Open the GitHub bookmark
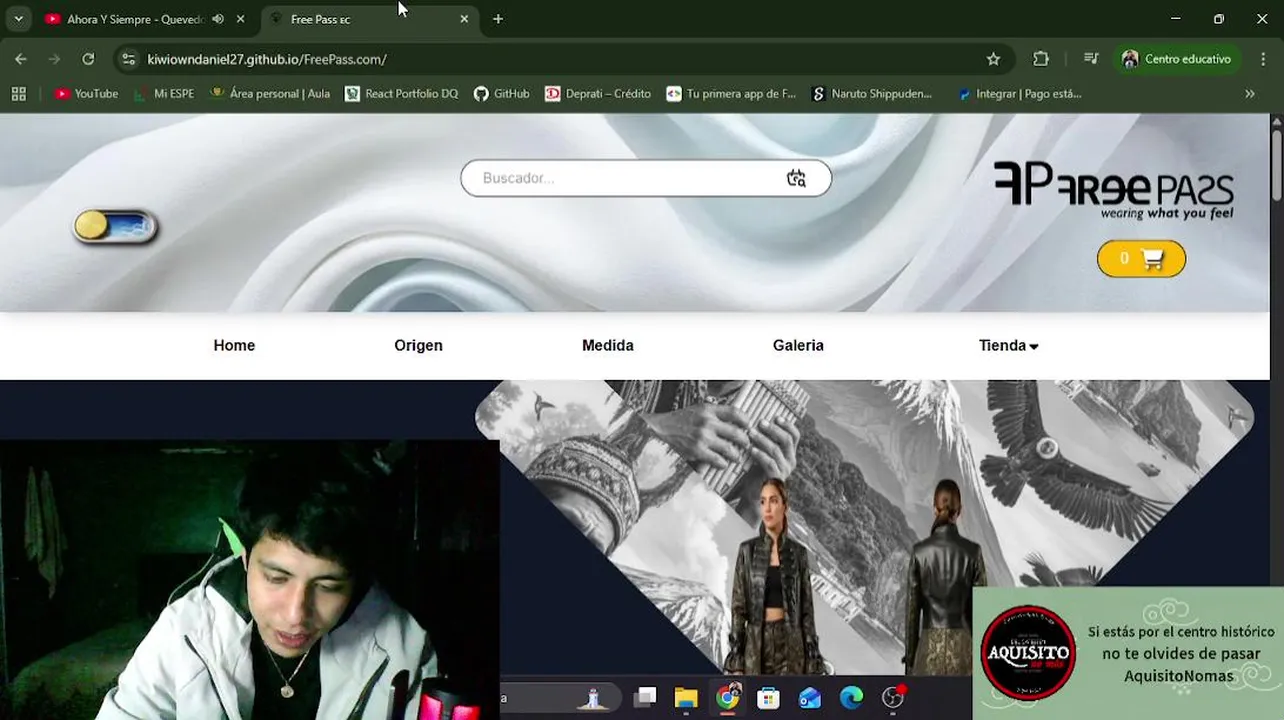The width and height of the screenshot is (1284, 720). pyautogui.click(x=502, y=94)
